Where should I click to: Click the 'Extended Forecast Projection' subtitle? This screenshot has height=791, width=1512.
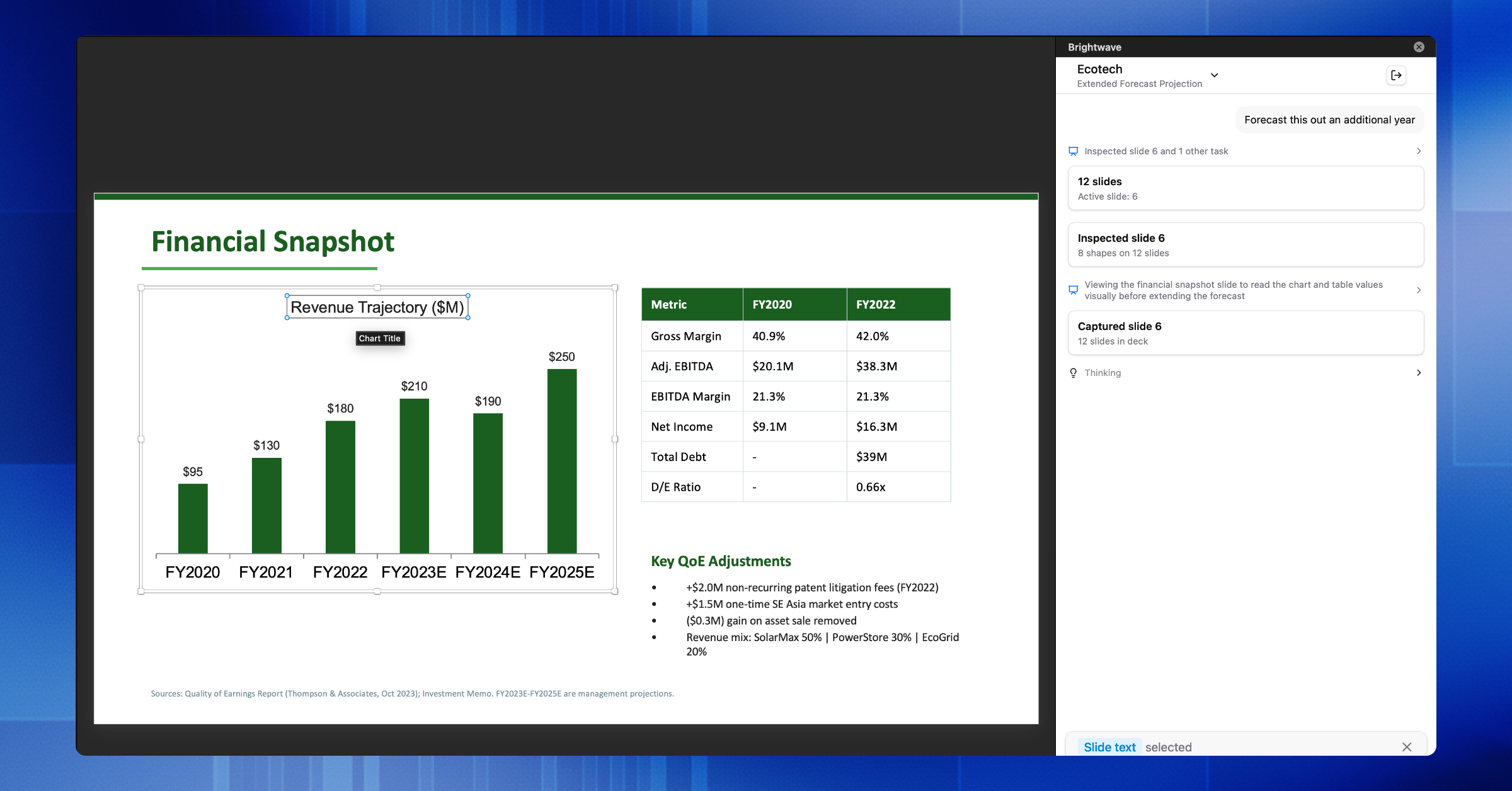[1139, 84]
